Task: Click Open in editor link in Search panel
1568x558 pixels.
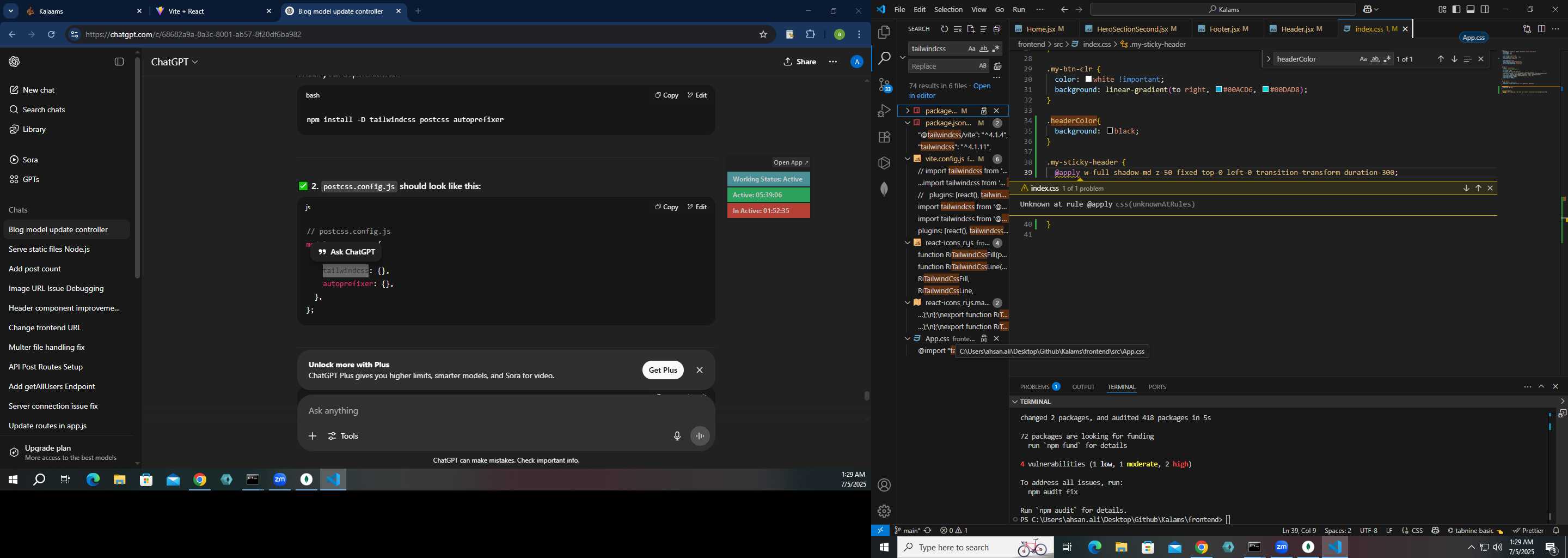Action: click(x=950, y=91)
